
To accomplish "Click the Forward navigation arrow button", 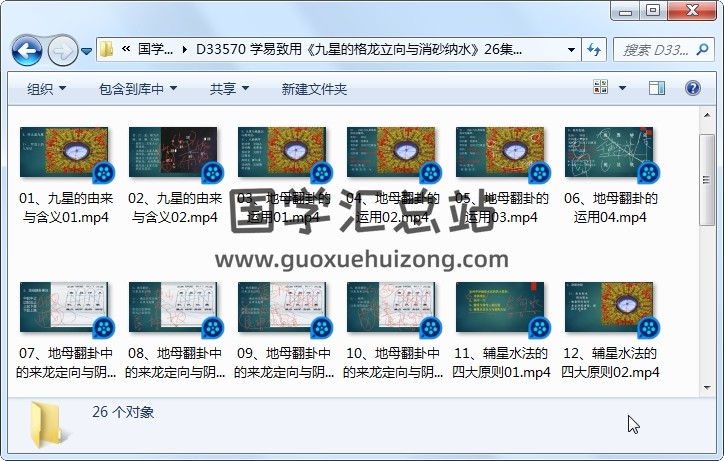I will 63,50.
